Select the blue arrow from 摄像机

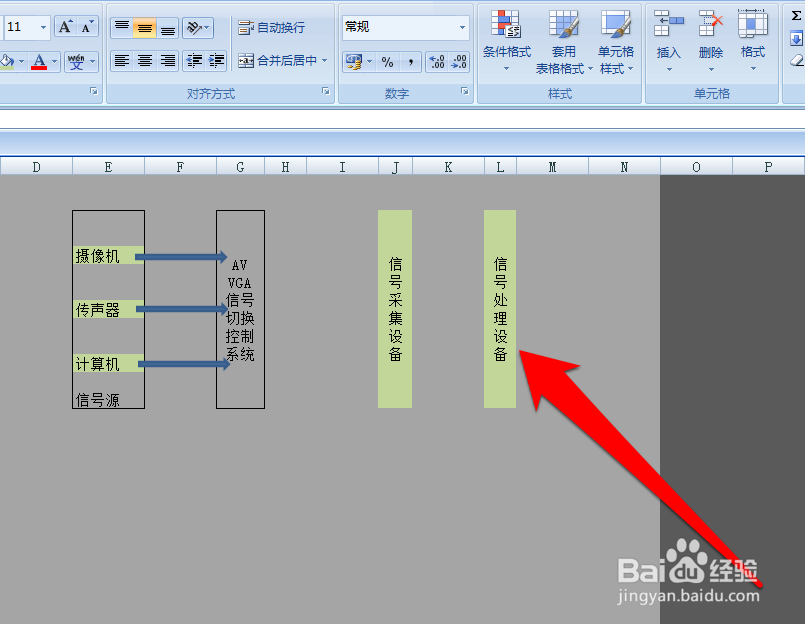(181, 256)
